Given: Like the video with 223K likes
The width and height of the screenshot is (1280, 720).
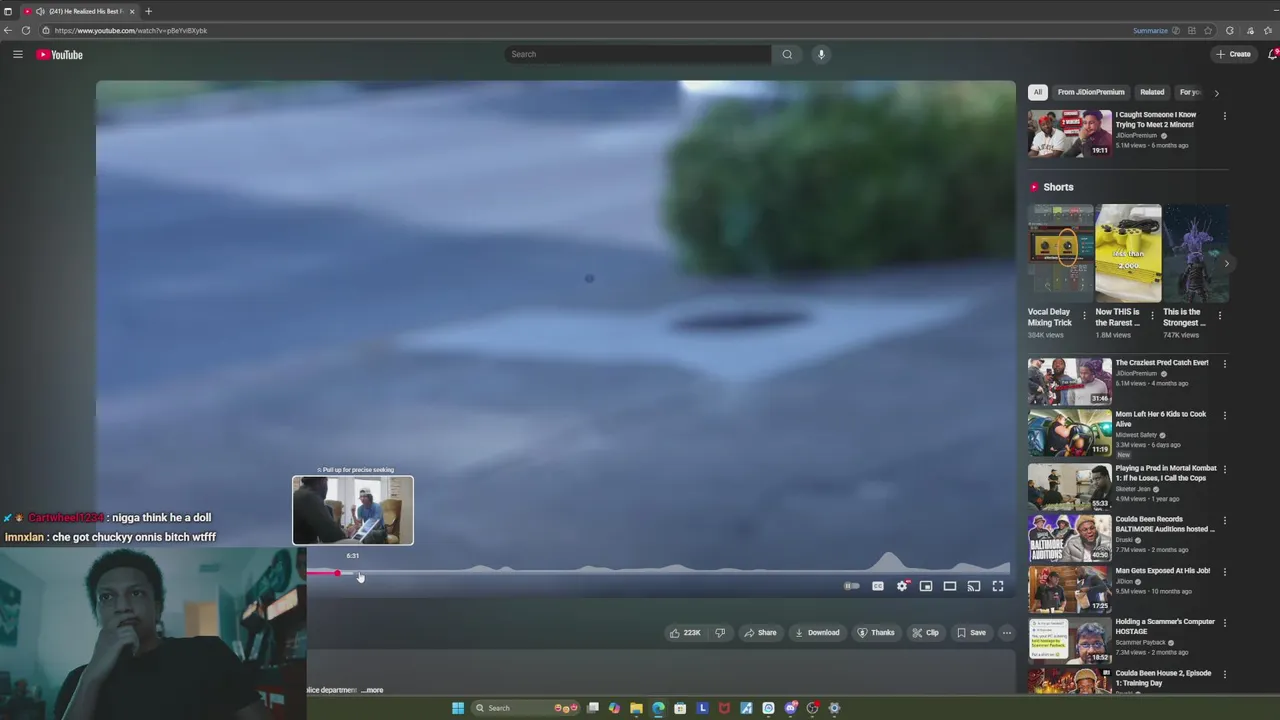Looking at the screenshot, I should (686, 632).
